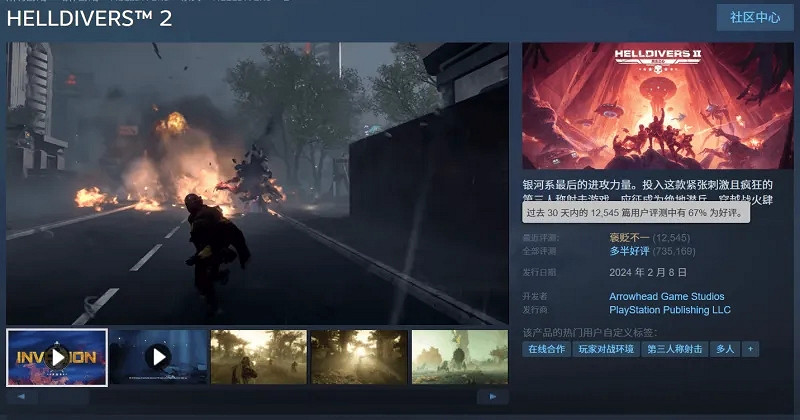This screenshot has width=800, height=420.
Task: Open the 在线合作 tag
Action: 546,349
